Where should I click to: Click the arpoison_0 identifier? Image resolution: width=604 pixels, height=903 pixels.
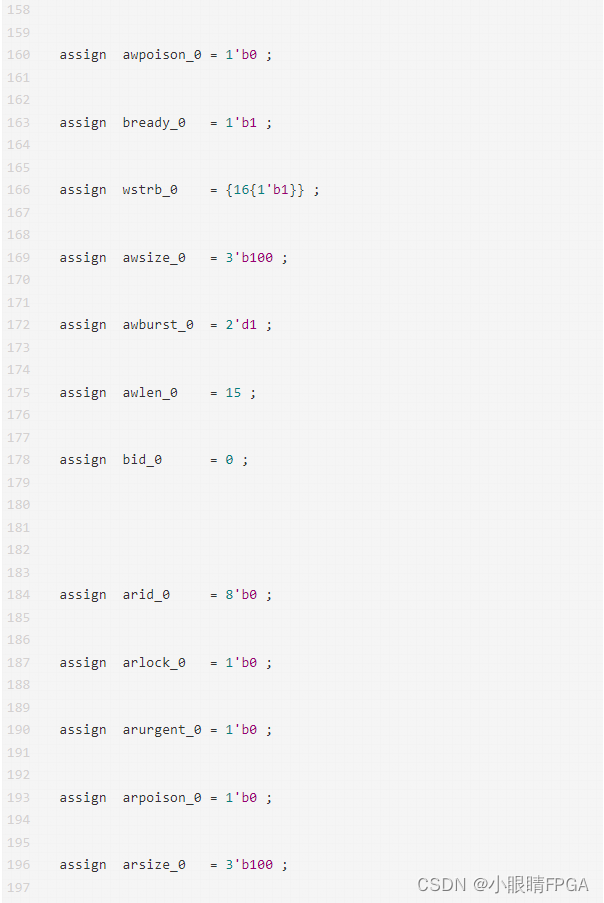coord(161,798)
